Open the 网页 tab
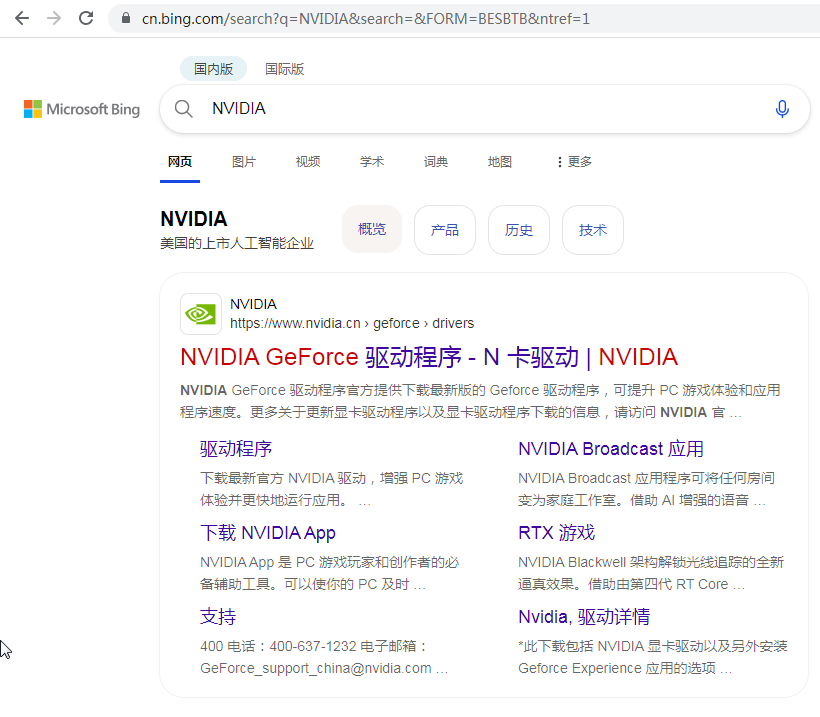This screenshot has height=717, width=820. (180, 162)
